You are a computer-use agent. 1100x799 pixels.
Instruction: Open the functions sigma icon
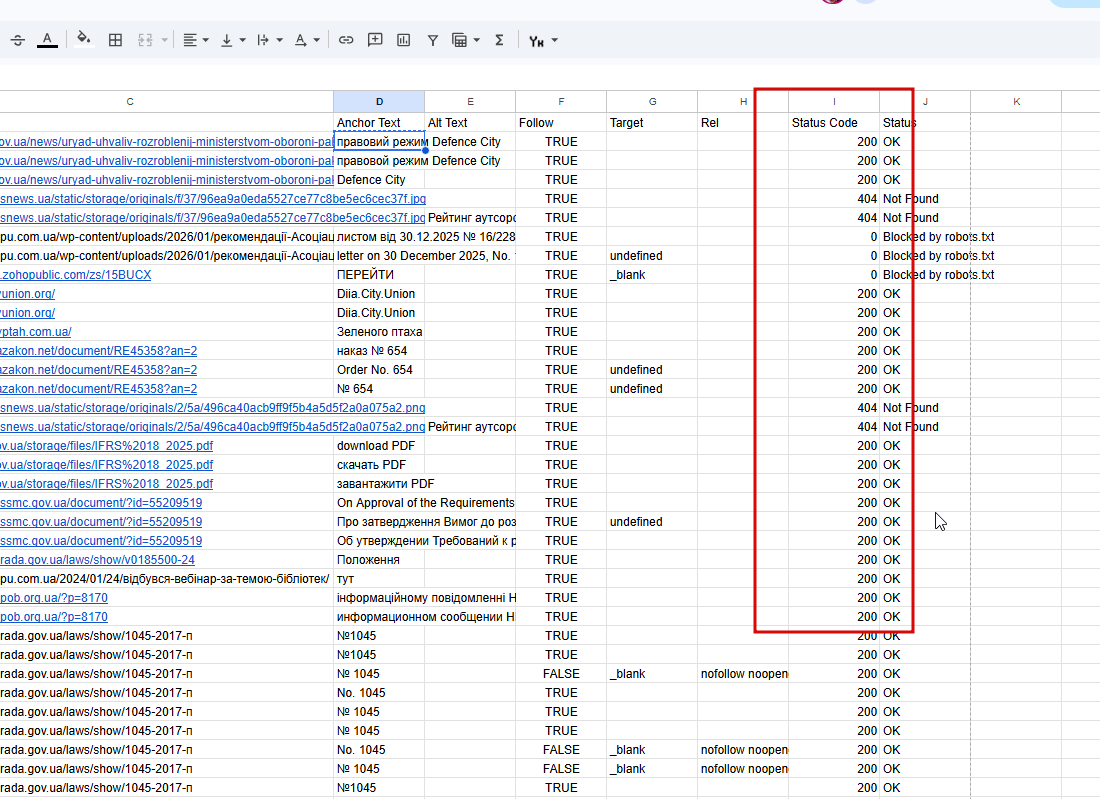coord(499,40)
